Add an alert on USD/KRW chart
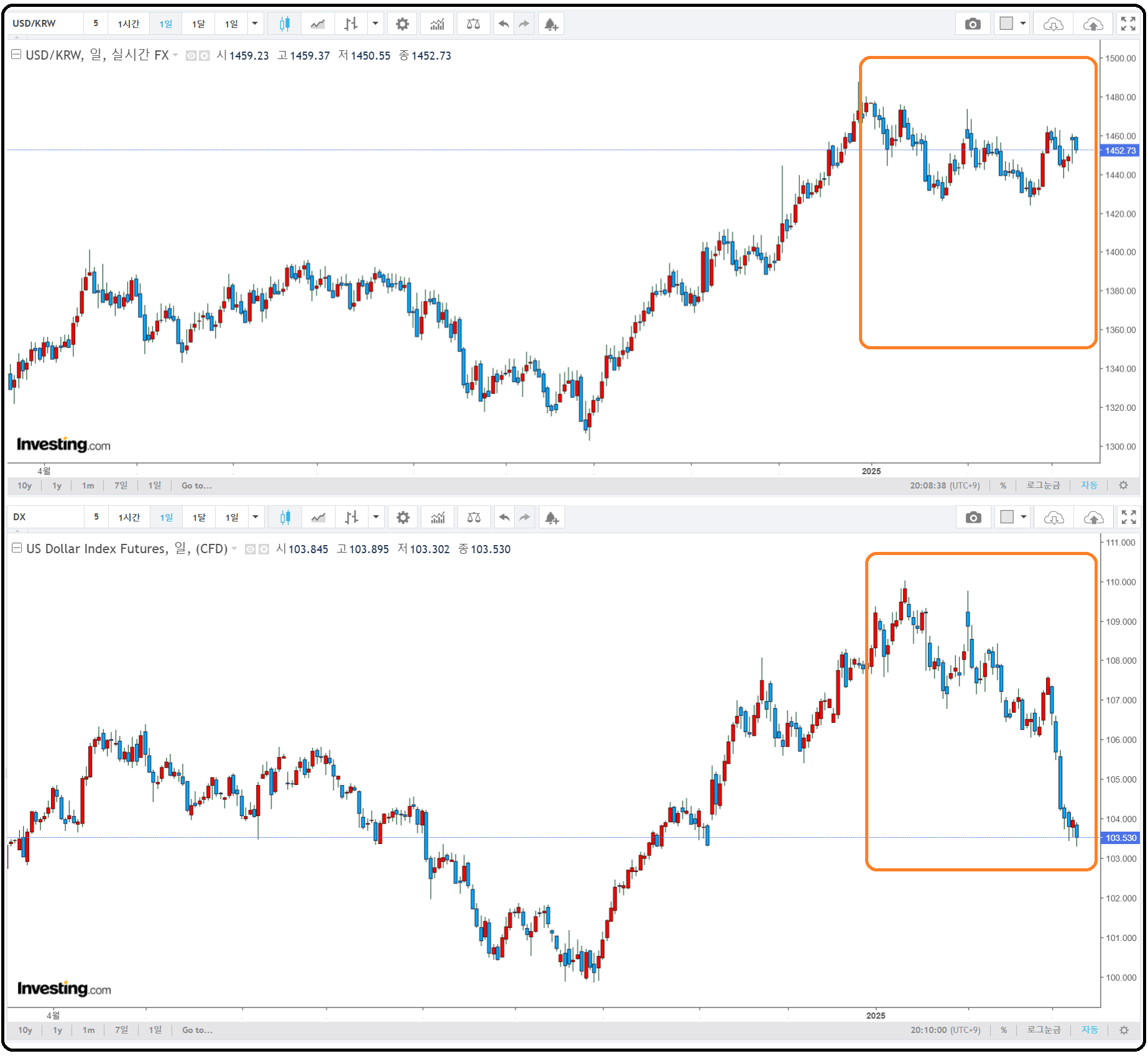The image size is (1148, 1056). (x=551, y=24)
